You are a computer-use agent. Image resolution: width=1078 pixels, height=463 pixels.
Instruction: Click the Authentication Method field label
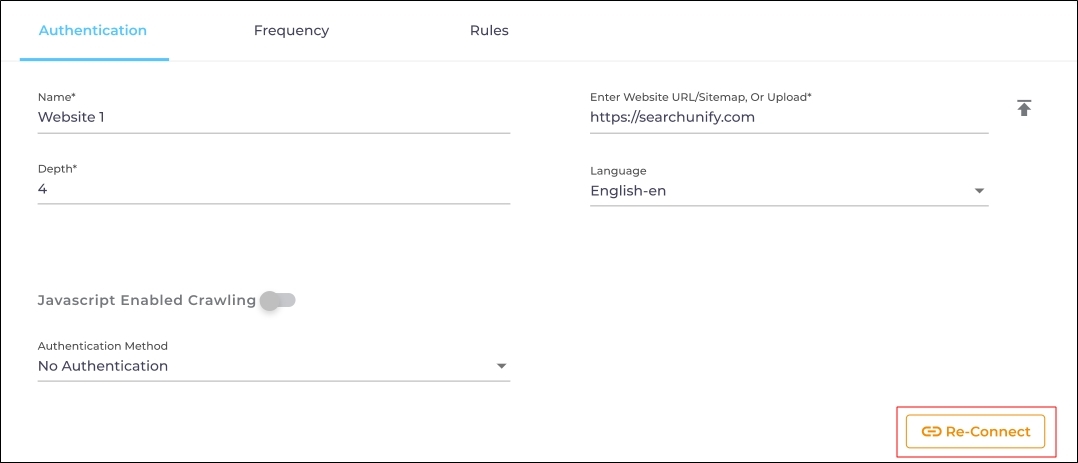pyautogui.click(x=103, y=346)
